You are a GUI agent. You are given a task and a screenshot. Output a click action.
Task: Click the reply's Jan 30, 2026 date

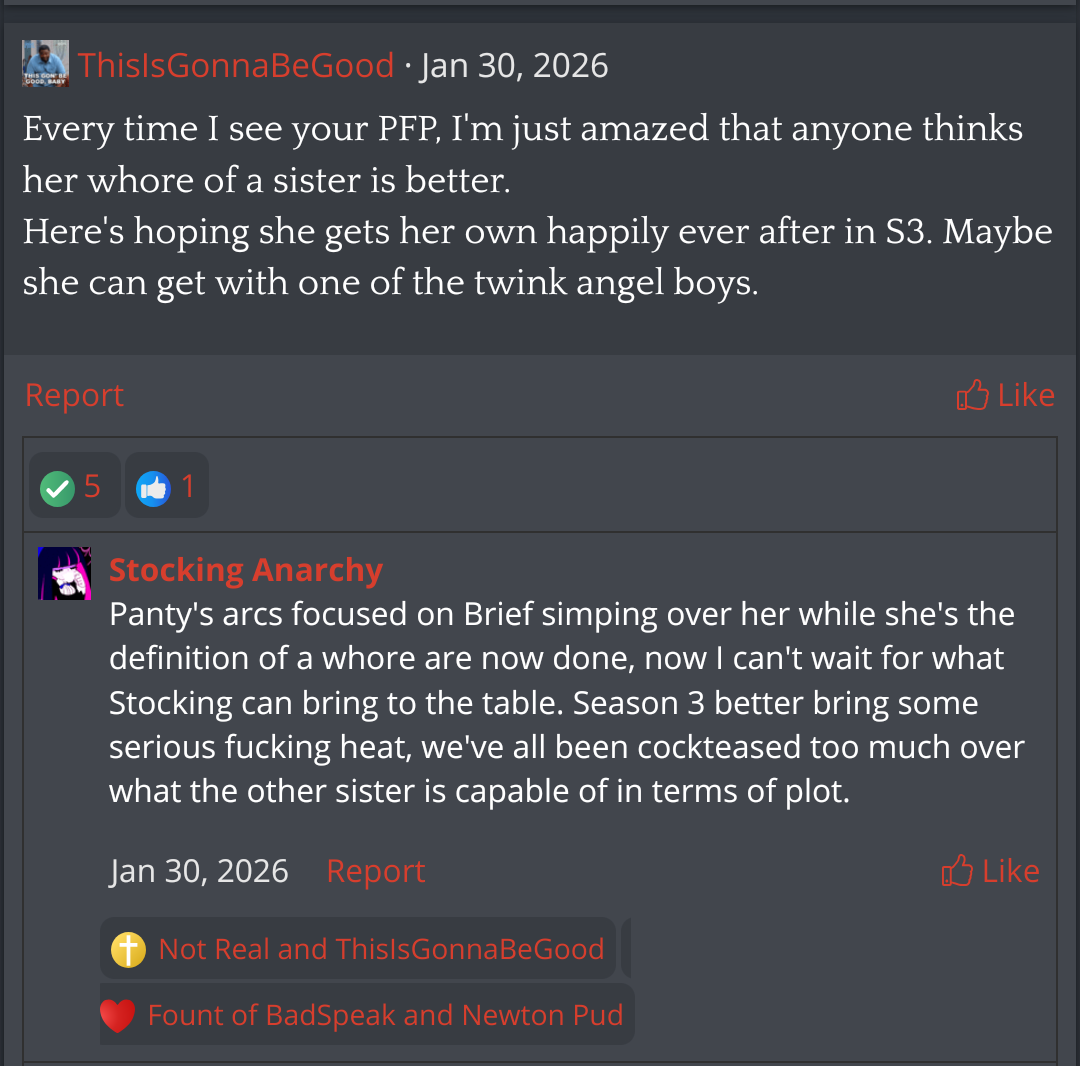click(x=199, y=871)
